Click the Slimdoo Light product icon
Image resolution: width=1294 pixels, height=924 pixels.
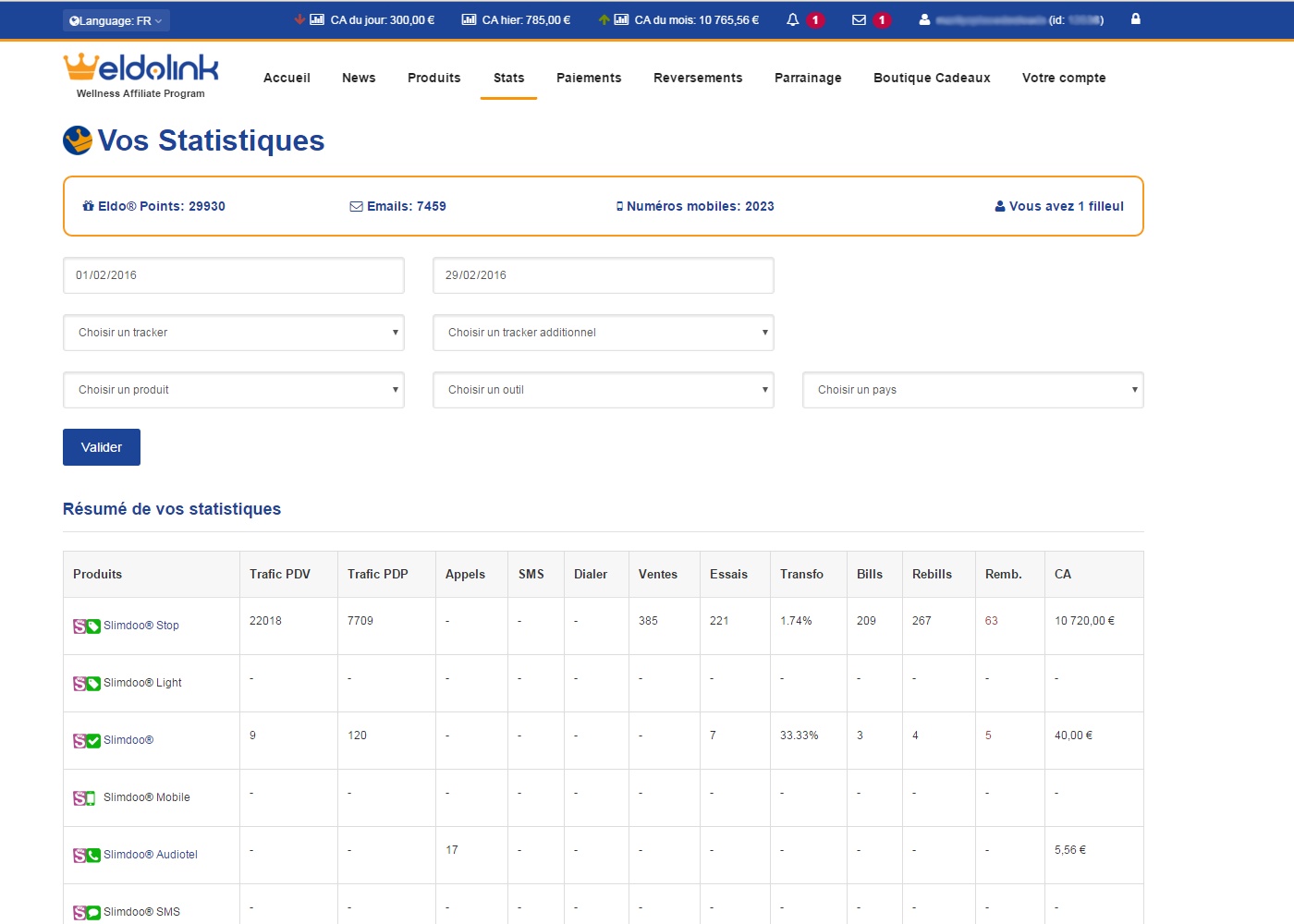pyautogui.click(x=87, y=684)
